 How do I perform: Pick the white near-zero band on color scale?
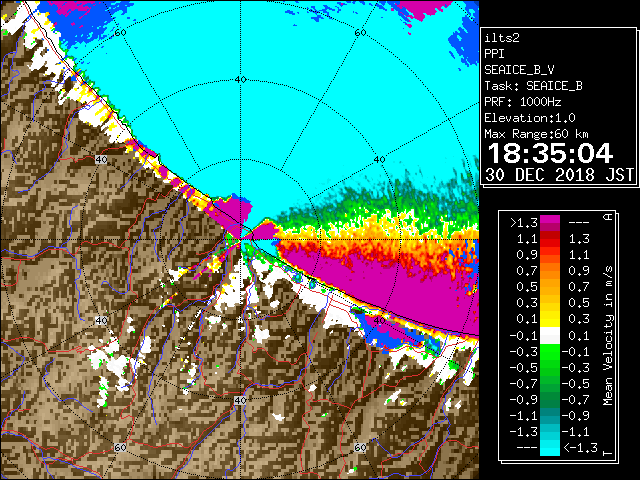[x=550, y=336]
